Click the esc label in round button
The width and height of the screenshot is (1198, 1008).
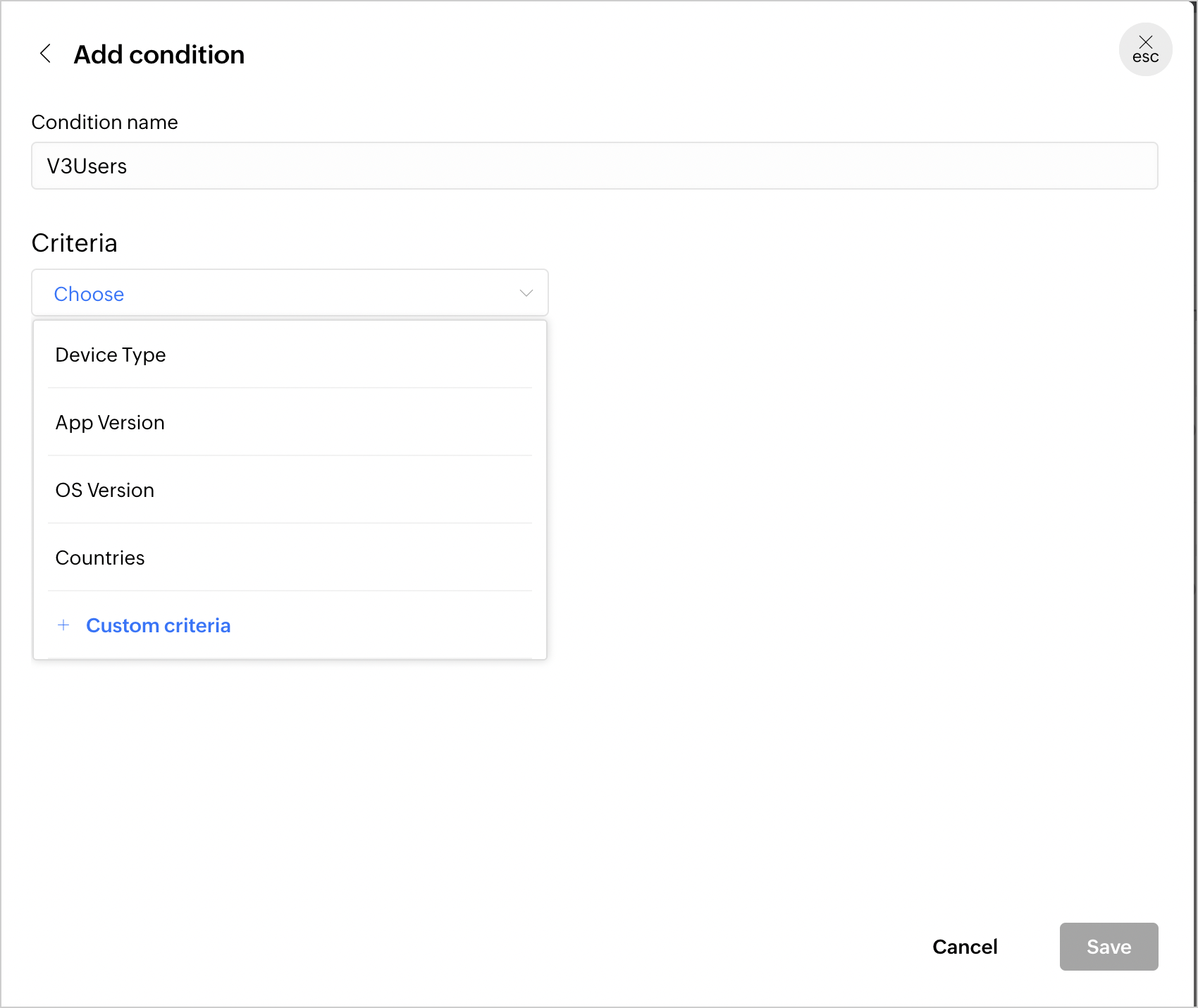tap(1146, 58)
